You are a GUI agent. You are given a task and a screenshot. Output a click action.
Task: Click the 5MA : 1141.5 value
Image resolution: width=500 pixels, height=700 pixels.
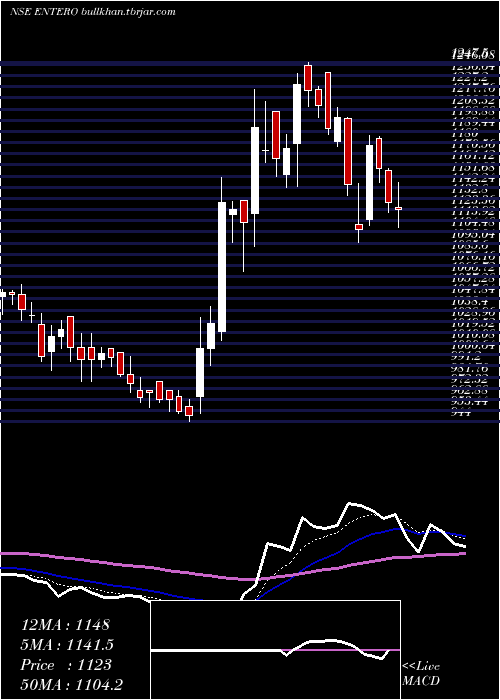(x=67, y=645)
